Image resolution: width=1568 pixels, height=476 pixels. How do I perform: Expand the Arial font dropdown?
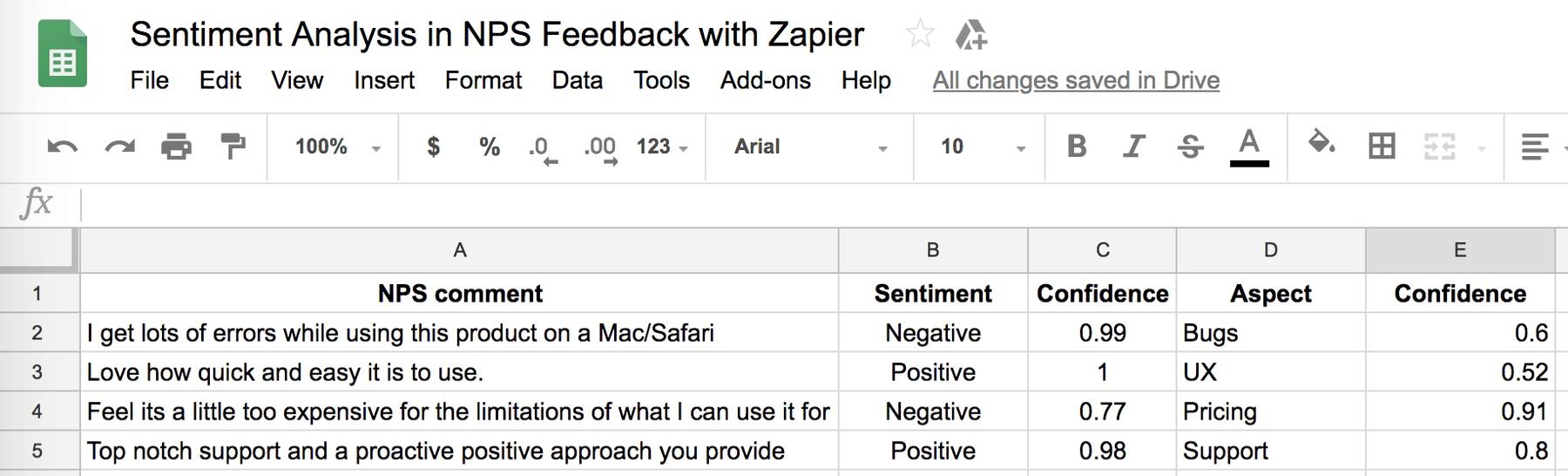809,146
